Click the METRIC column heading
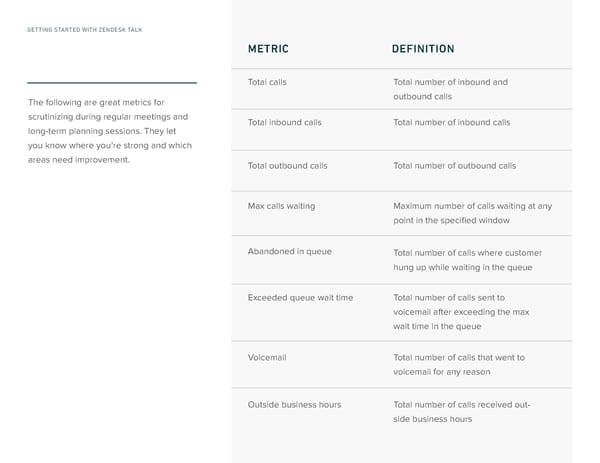The height and width of the screenshot is (463, 600). [269, 49]
